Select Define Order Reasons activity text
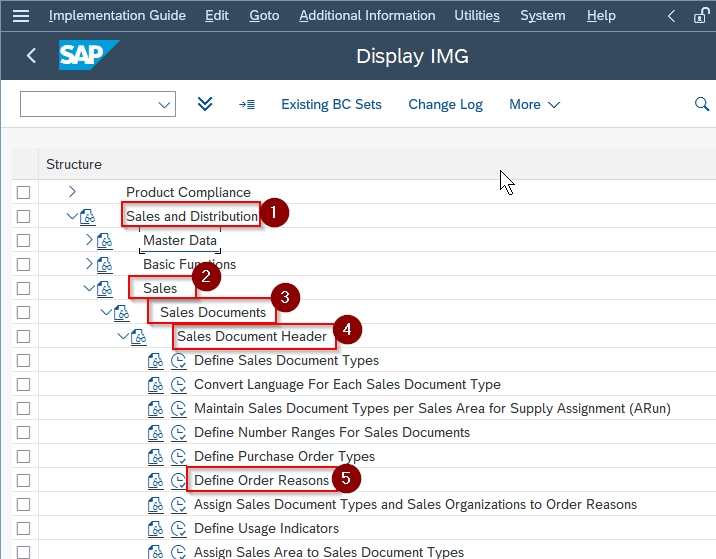Screen dimensions: 716x559 tap(262, 480)
